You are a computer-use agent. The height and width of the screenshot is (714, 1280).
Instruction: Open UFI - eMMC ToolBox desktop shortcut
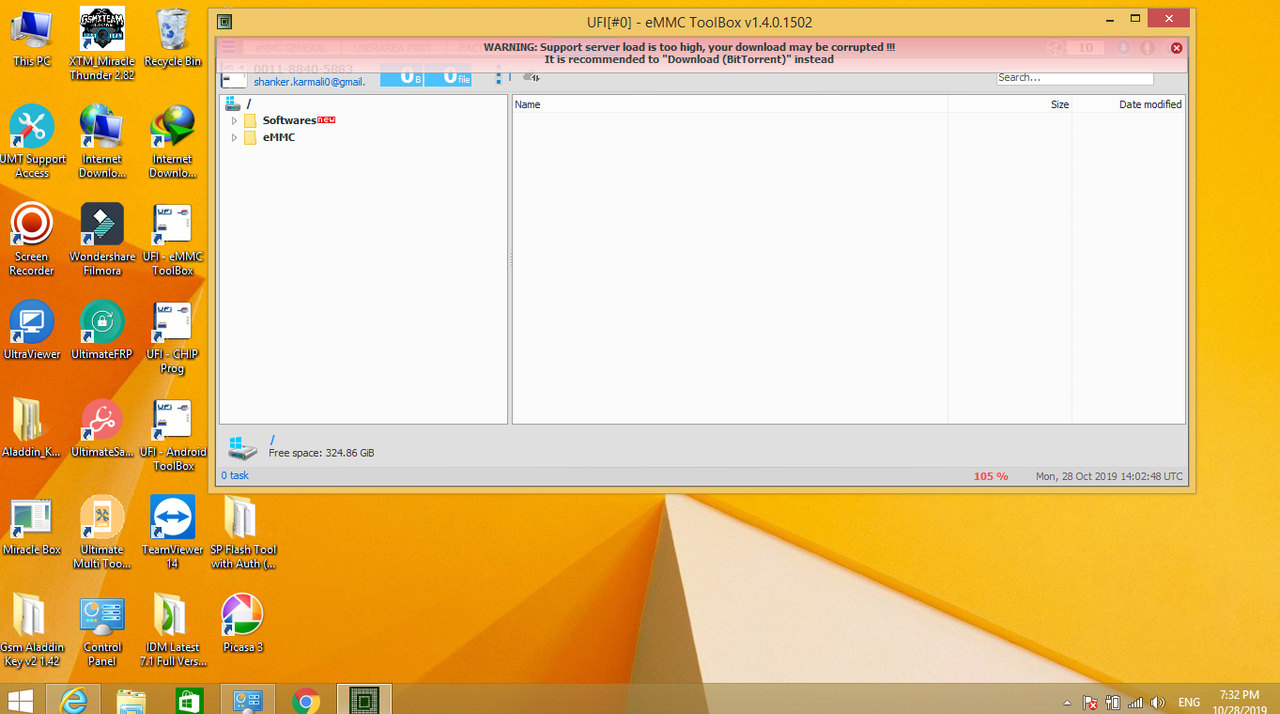[172, 239]
